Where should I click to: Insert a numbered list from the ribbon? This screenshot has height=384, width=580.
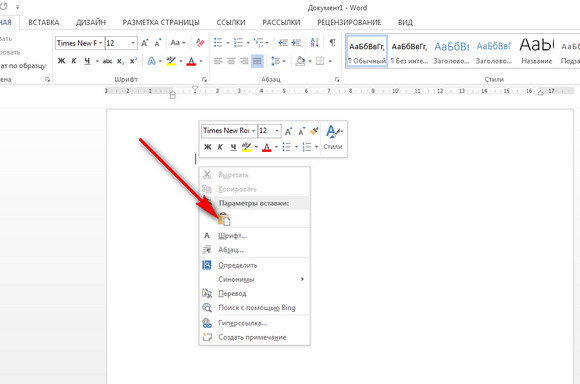tap(238, 43)
